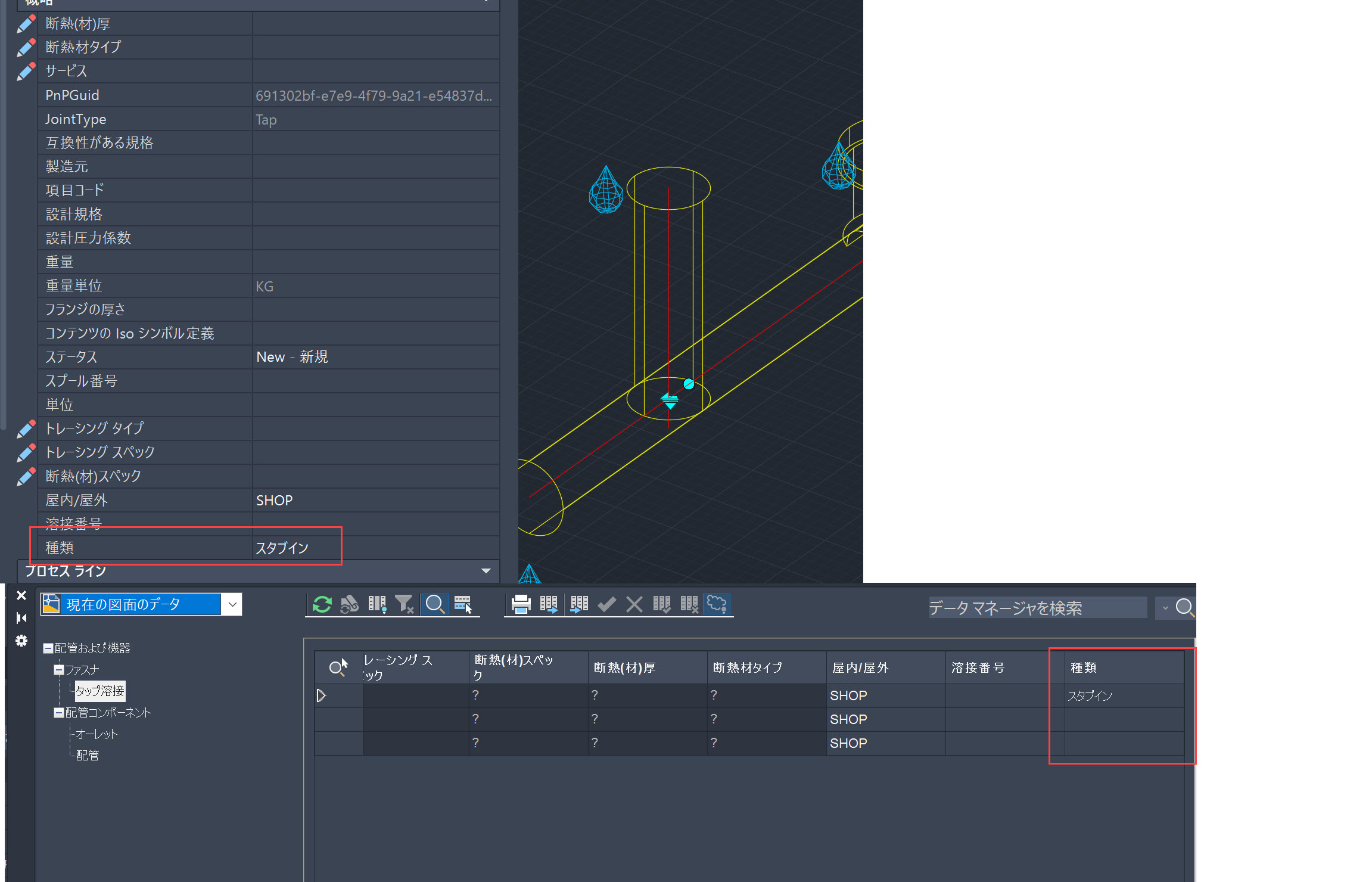Click the PnPGuid value field
1372x882 pixels.
[x=376, y=95]
